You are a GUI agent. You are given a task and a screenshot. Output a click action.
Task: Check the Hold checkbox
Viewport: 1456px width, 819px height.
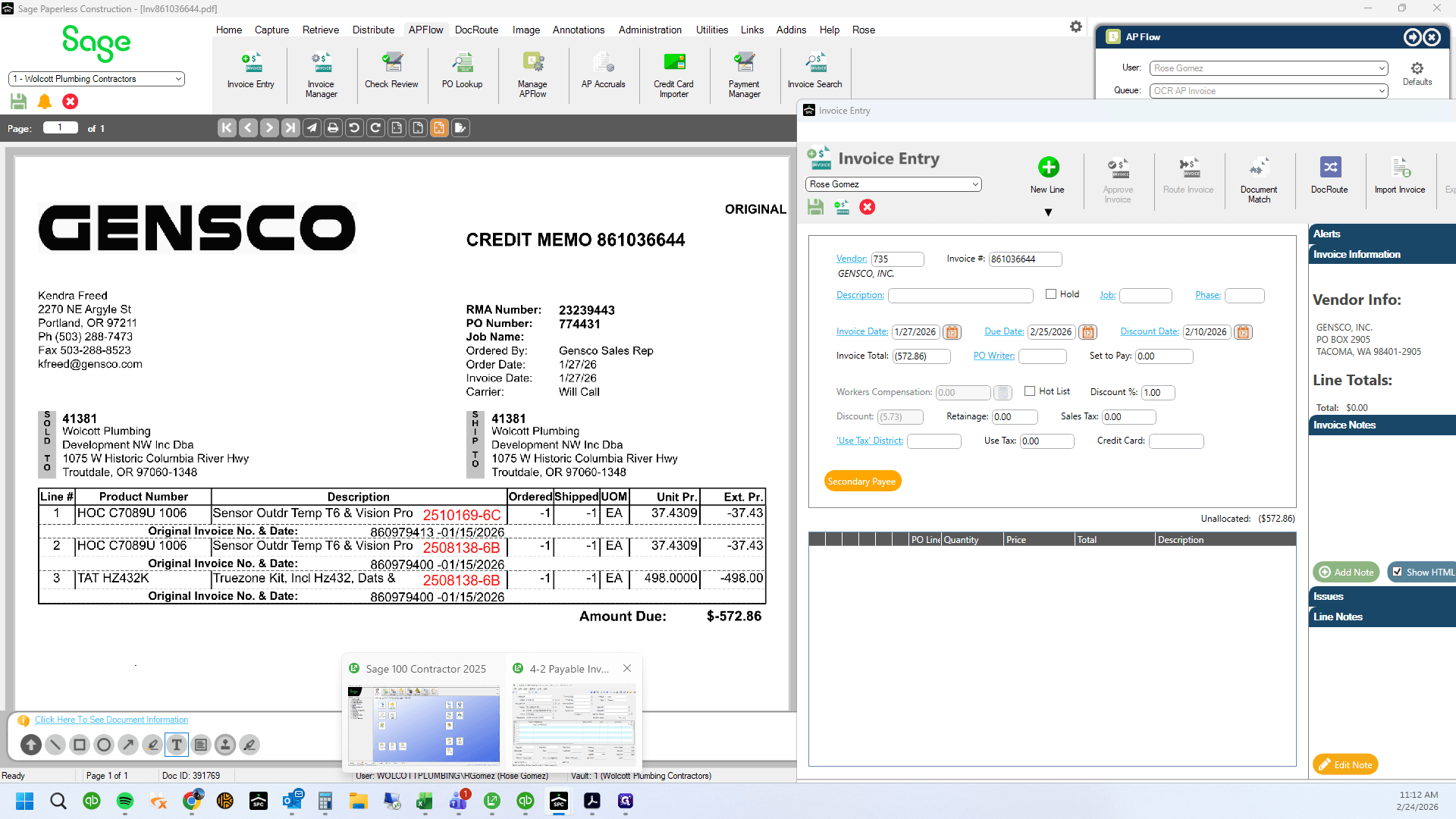[x=1051, y=294]
